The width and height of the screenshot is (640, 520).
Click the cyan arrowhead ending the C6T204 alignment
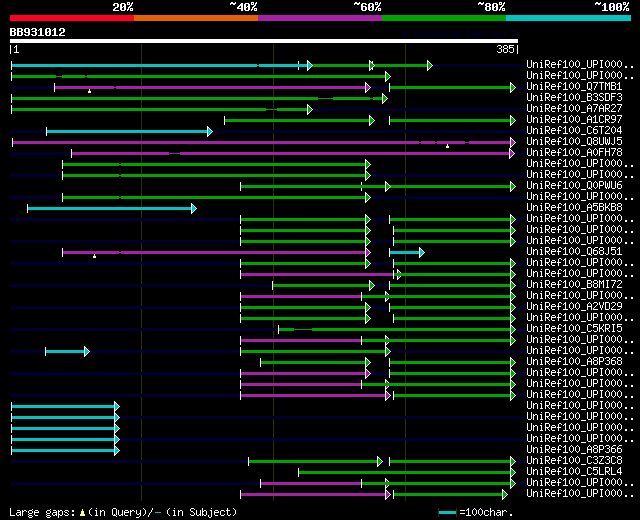pyautogui.click(x=210, y=131)
